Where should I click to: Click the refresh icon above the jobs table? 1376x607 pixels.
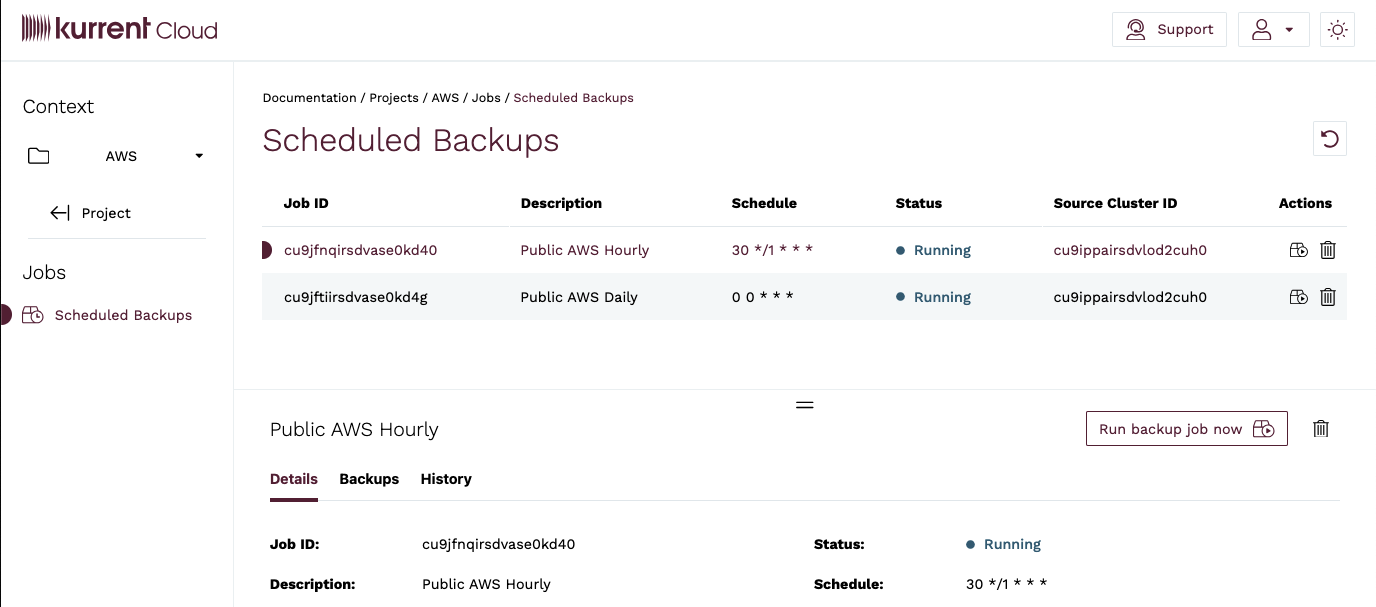click(x=1329, y=138)
